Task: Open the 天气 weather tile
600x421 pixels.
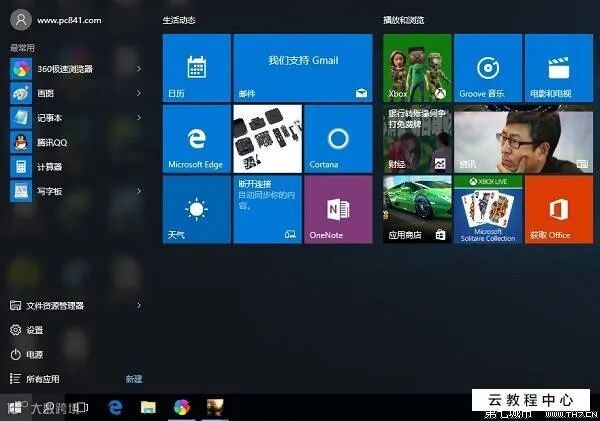Action: [x=197, y=209]
